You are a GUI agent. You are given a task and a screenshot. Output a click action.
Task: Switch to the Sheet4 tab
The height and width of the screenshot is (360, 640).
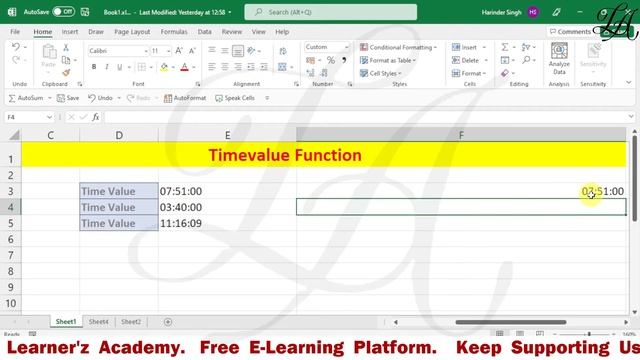[x=99, y=322]
